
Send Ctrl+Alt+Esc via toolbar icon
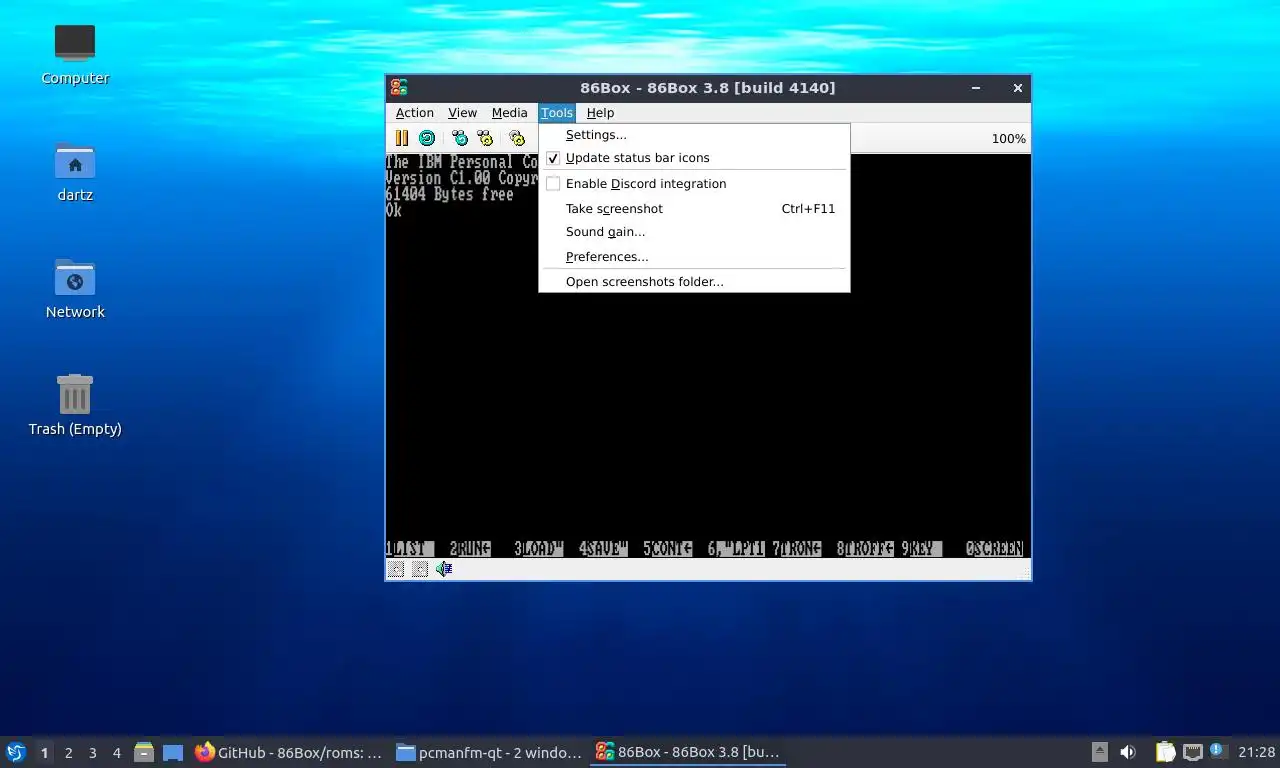tap(485, 138)
